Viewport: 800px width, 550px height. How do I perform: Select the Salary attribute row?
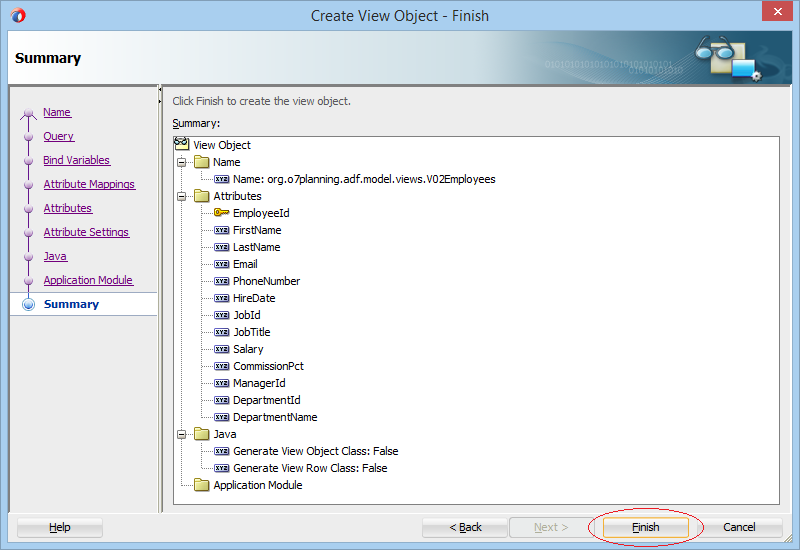248,349
